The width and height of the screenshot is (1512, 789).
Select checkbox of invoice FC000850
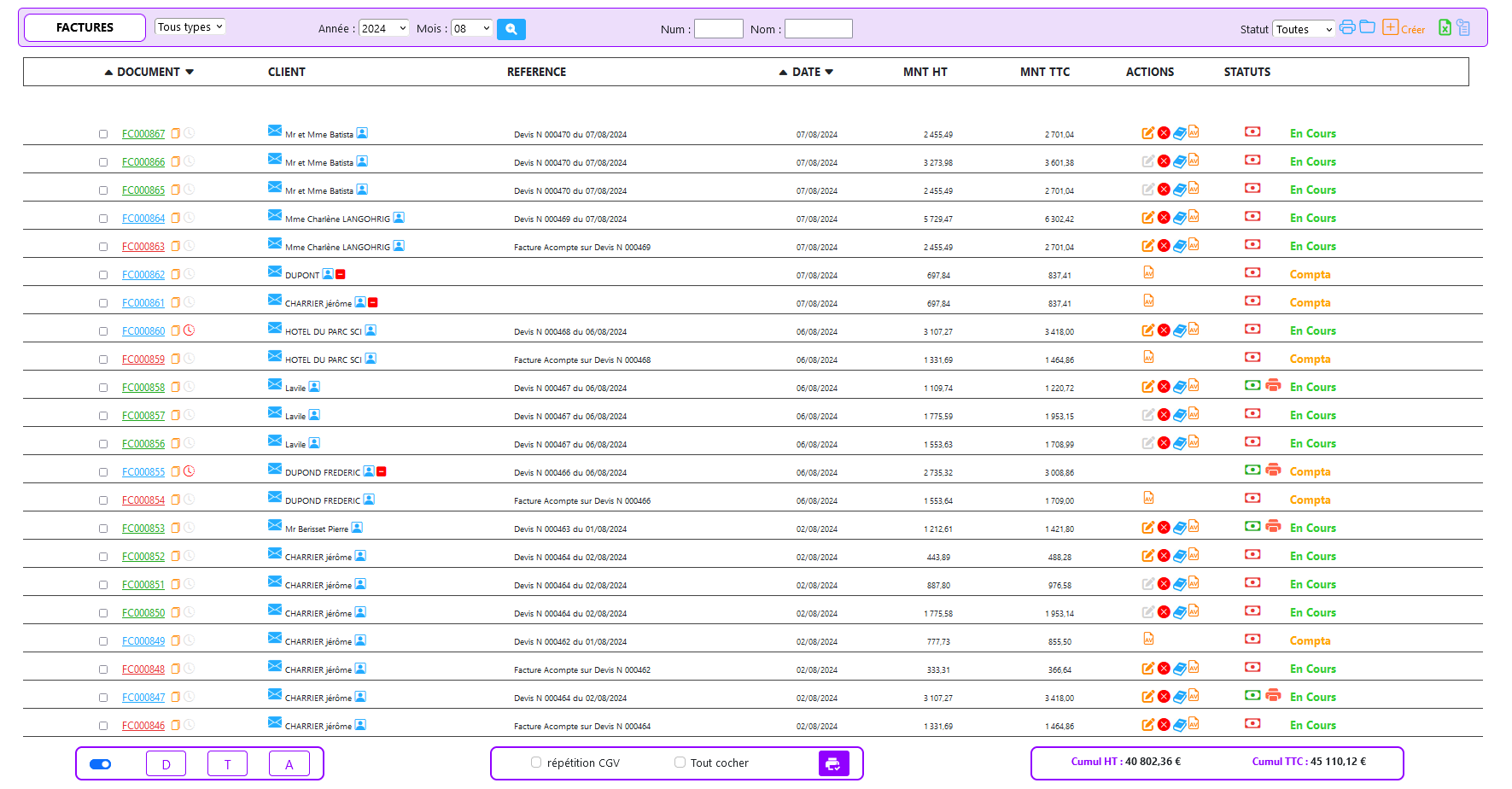(x=103, y=613)
